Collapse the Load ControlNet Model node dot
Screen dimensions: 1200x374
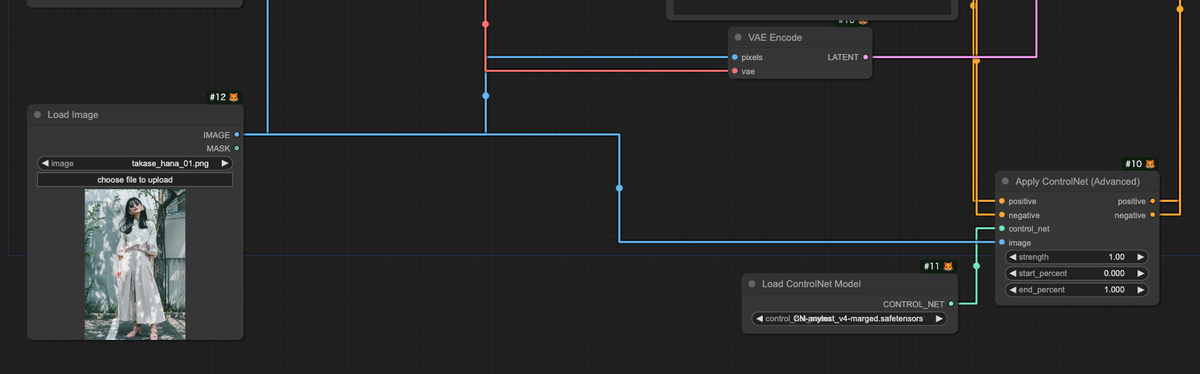752,284
